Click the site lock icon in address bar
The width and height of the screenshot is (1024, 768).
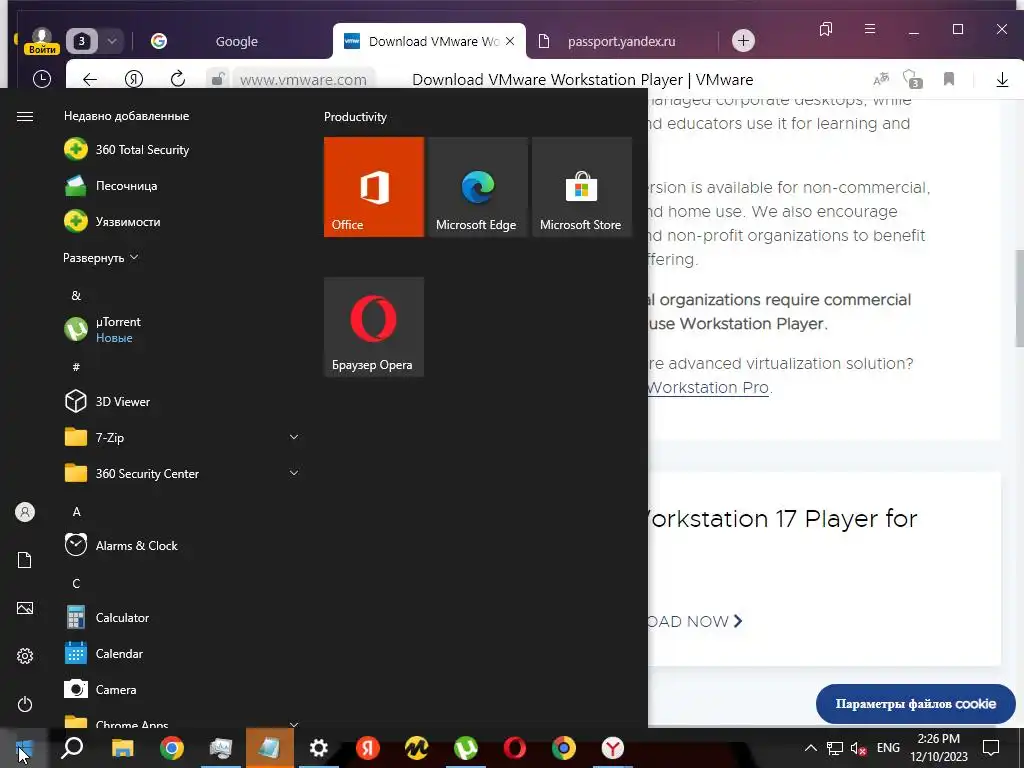(217, 80)
